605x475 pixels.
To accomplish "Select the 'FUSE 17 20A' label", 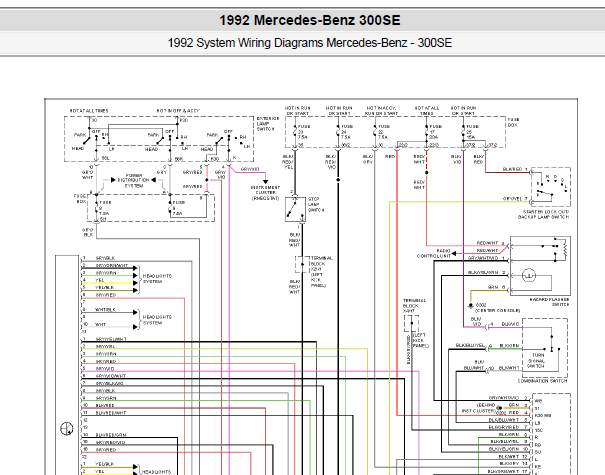I will click(435, 132).
